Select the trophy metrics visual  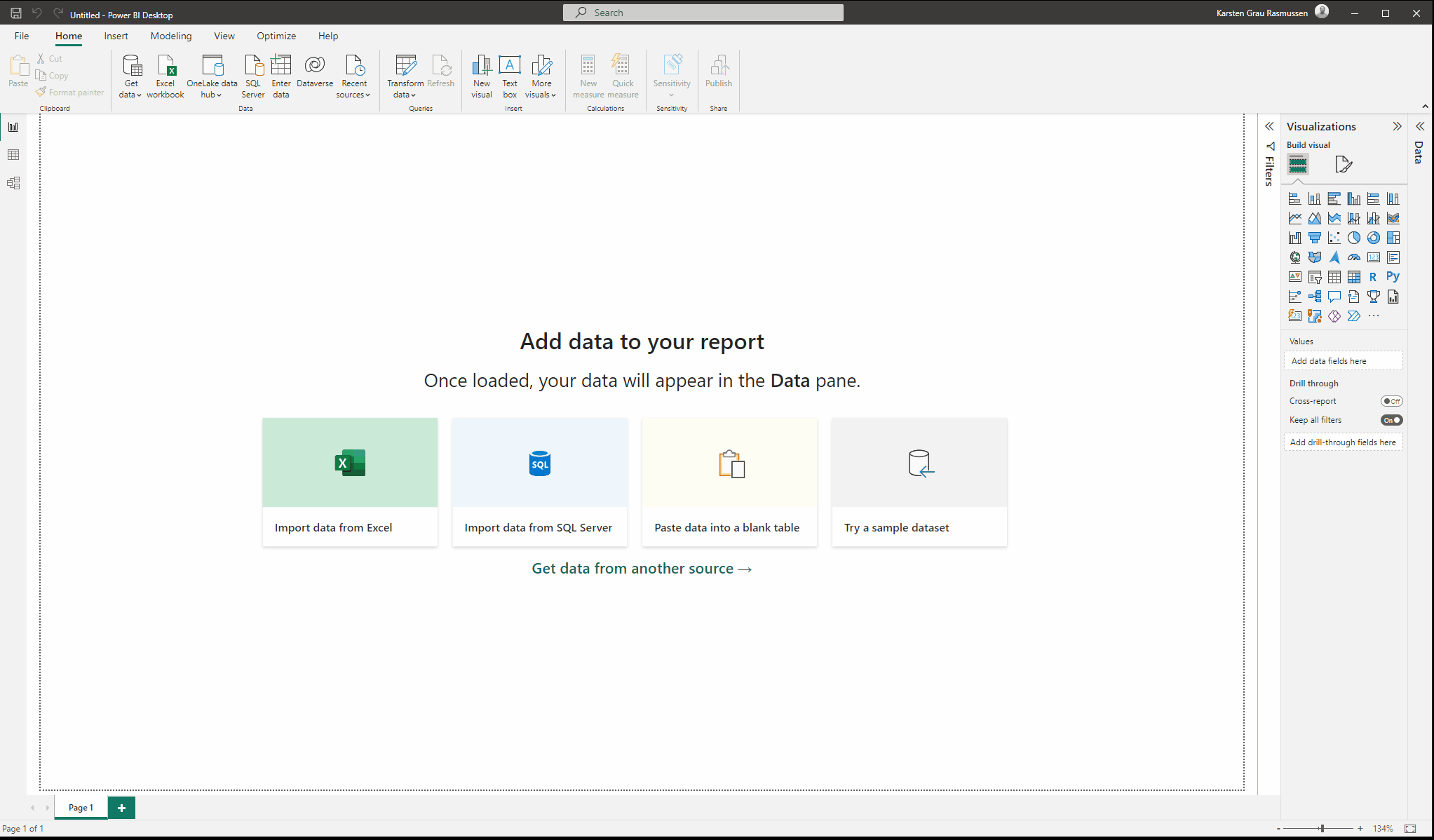coord(1374,297)
